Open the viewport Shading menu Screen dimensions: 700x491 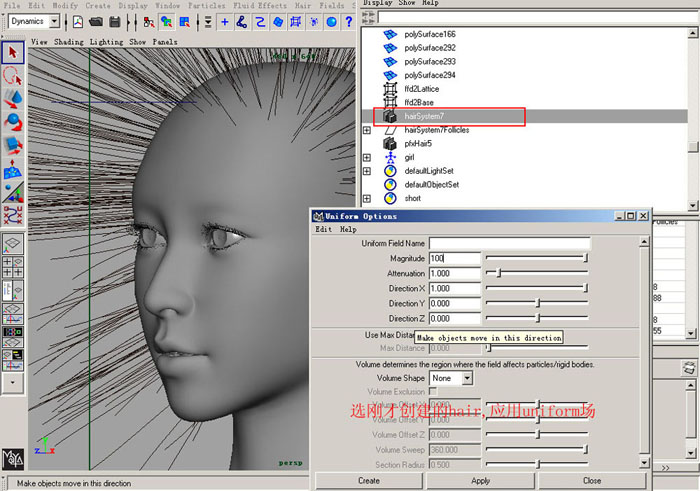tap(69, 42)
